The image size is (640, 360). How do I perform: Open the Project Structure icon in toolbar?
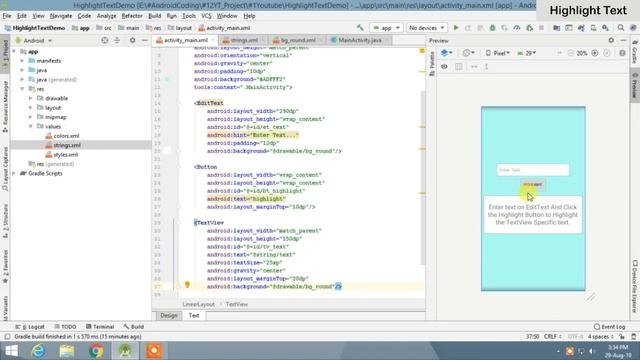(x=556, y=28)
